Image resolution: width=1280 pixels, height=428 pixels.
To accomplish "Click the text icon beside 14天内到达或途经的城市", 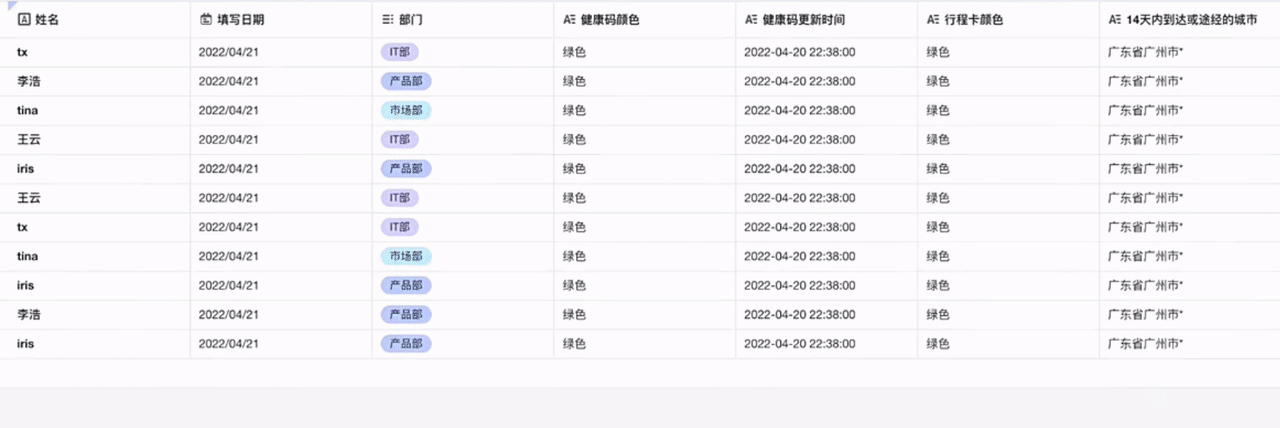I will pyautogui.click(x=1115, y=19).
